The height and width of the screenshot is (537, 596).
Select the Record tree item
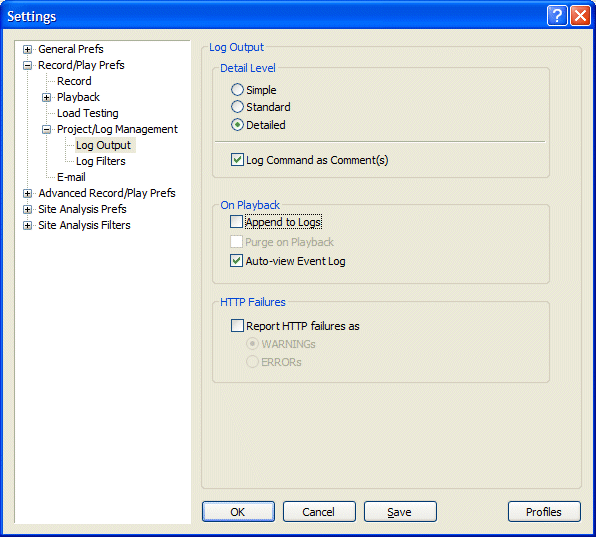click(x=74, y=81)
